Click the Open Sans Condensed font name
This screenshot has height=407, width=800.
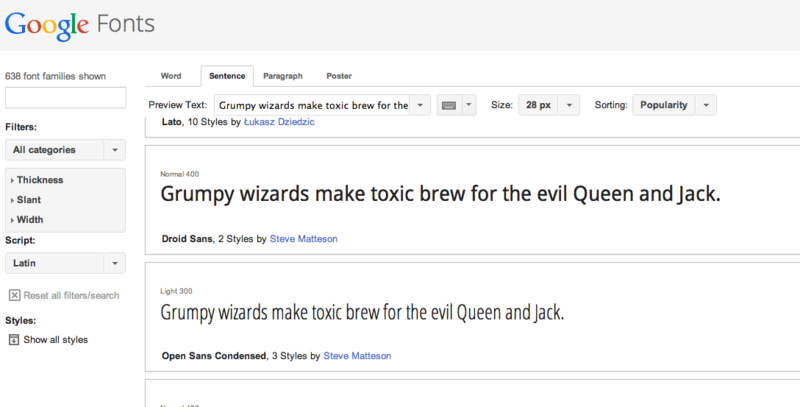[x=214, y=355]
